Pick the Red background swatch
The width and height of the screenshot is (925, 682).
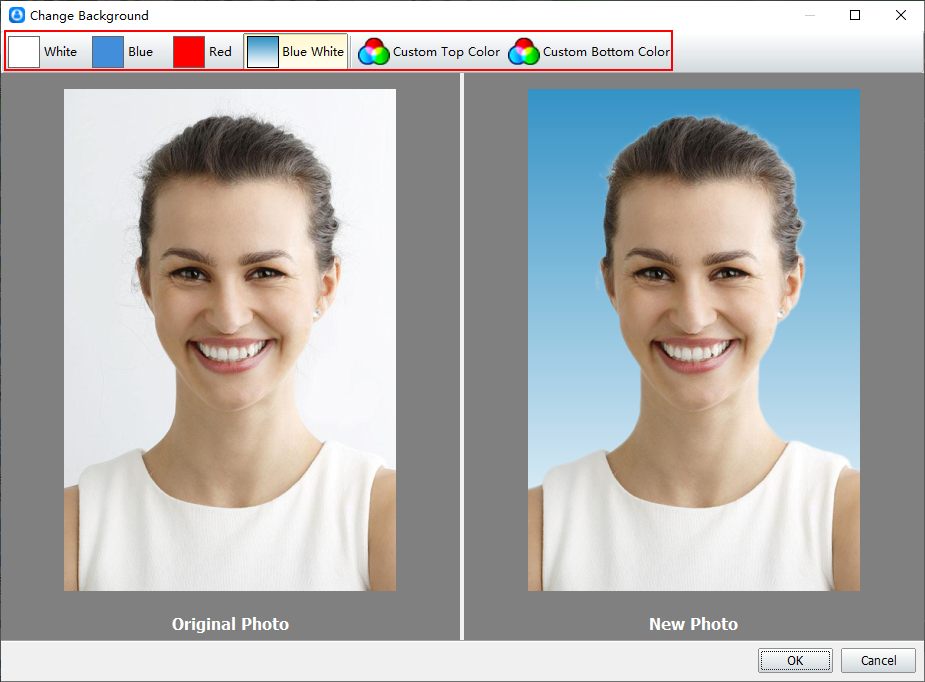(189, 52)
